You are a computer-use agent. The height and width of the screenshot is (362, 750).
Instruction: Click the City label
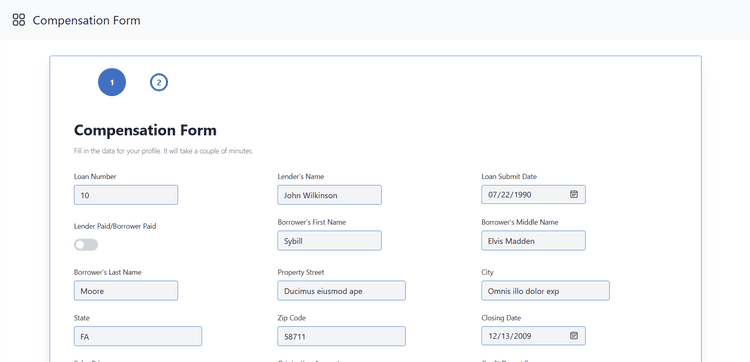pyautogui.click(x=487, y=272)
